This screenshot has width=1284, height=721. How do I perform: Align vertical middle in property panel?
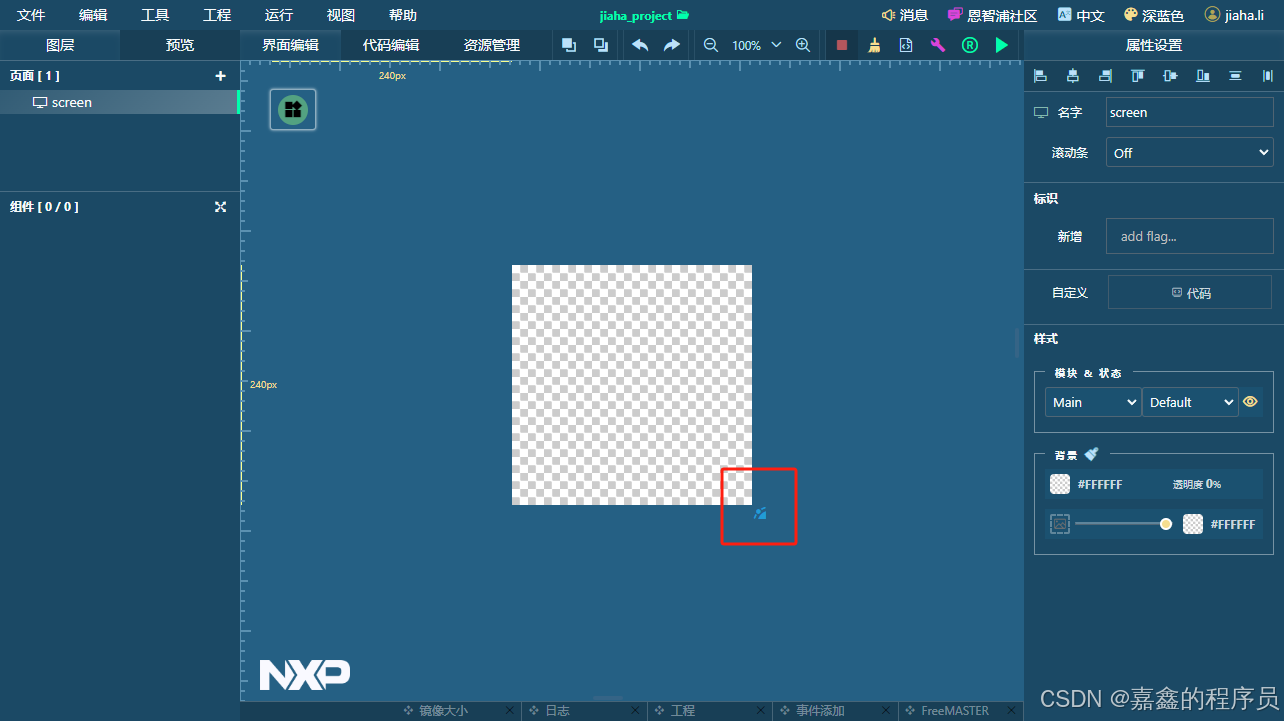pyautogui.click(x=1170, y=75)
